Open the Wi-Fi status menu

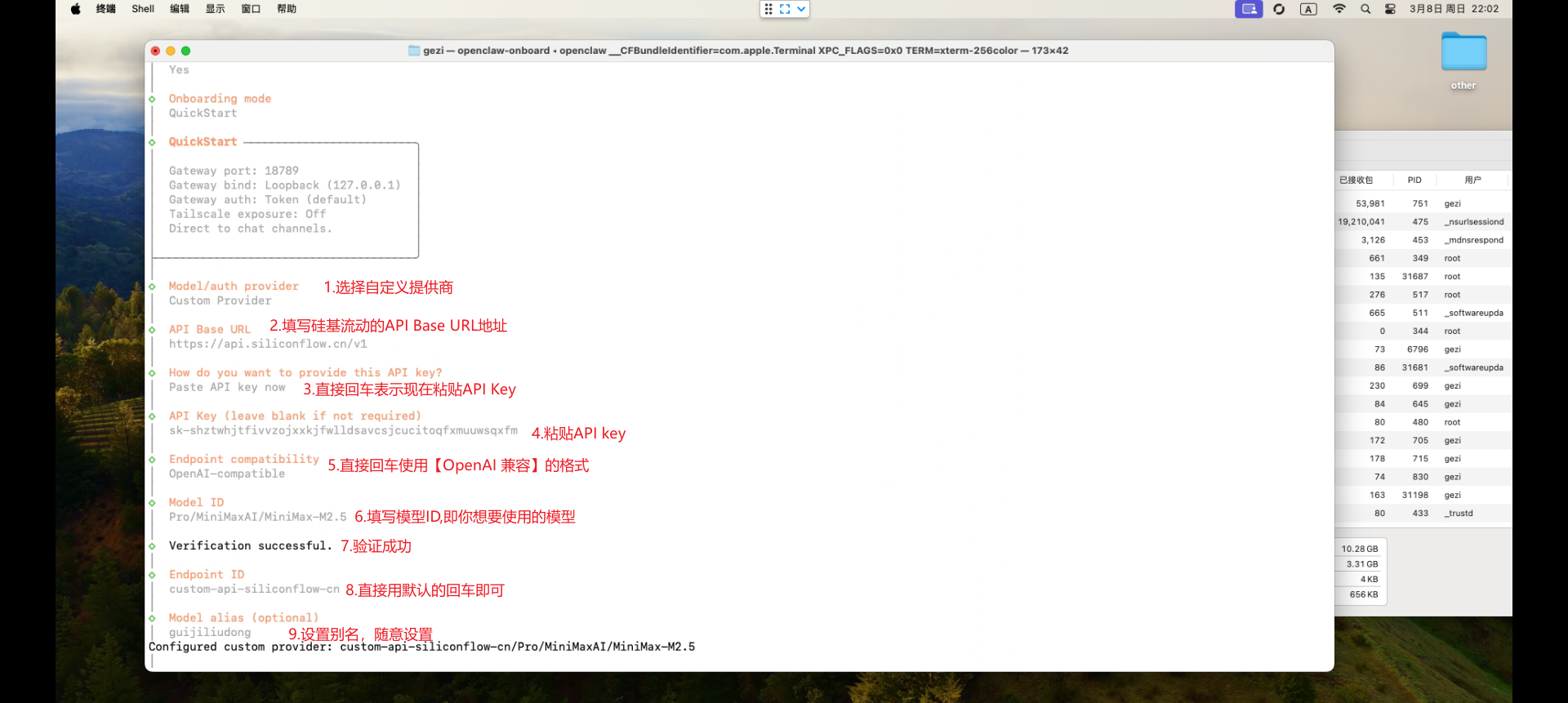pyautogui.click(x=1339, y=9)
